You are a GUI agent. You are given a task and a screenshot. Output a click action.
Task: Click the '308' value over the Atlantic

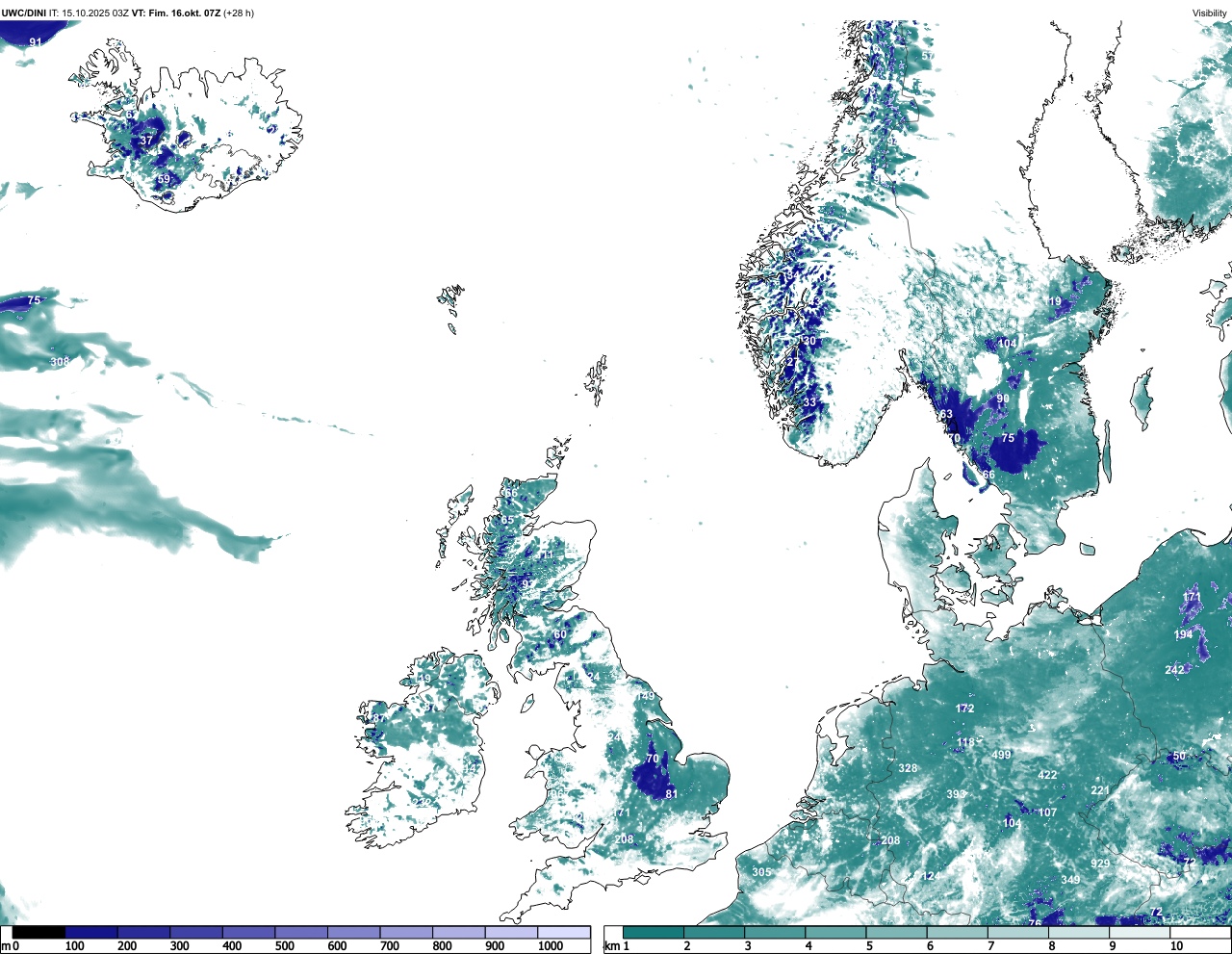click(60, 362)
